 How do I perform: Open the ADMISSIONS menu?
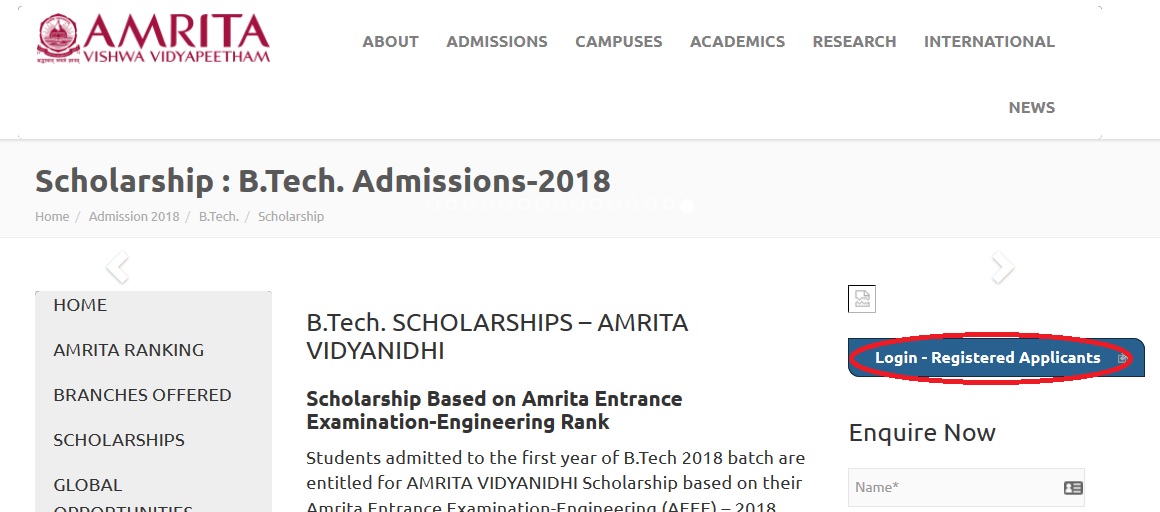pos(497,41)
